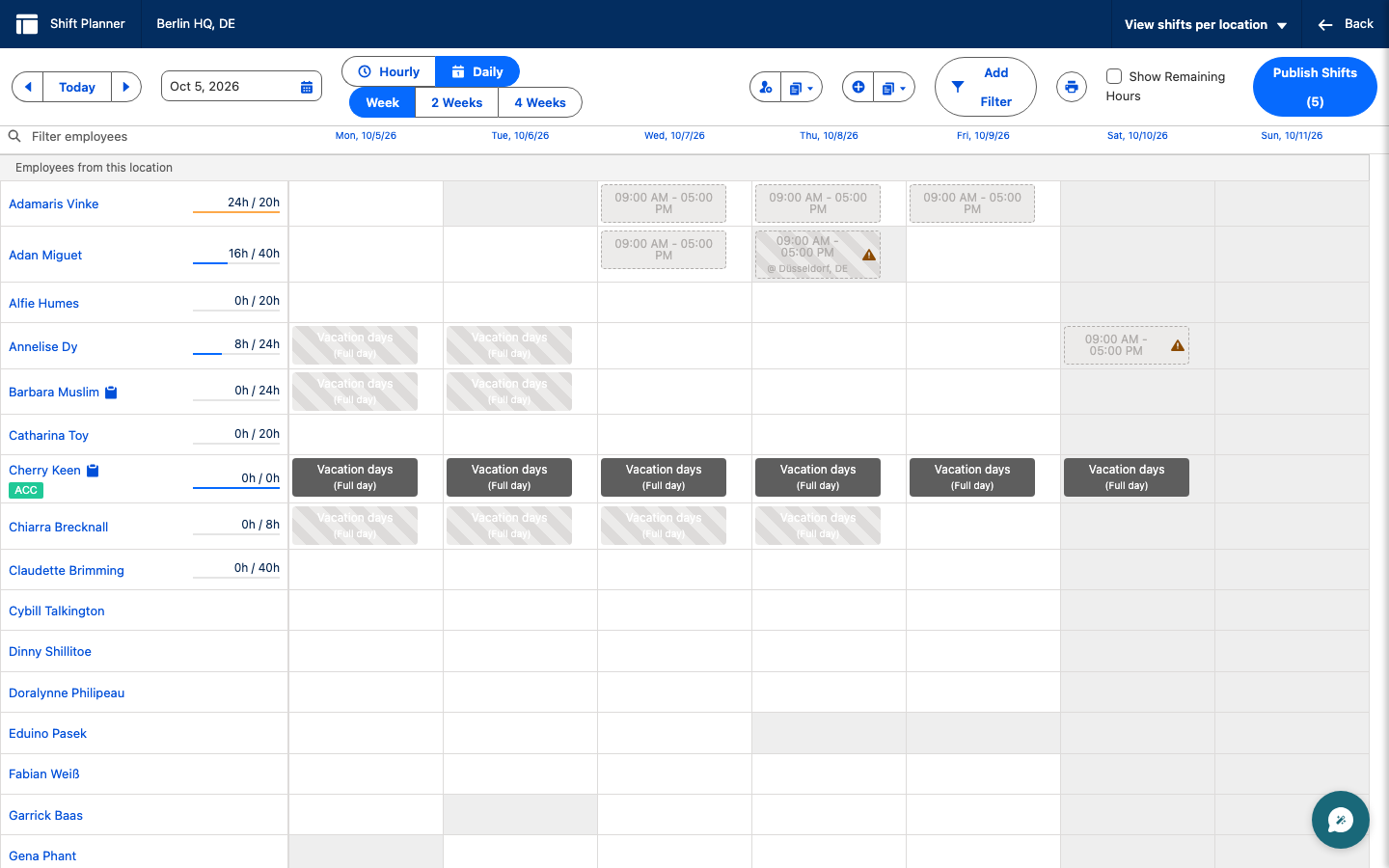Open Claudette Brimming employee link
Screen dimensions: 1389x868
(67, 570)
